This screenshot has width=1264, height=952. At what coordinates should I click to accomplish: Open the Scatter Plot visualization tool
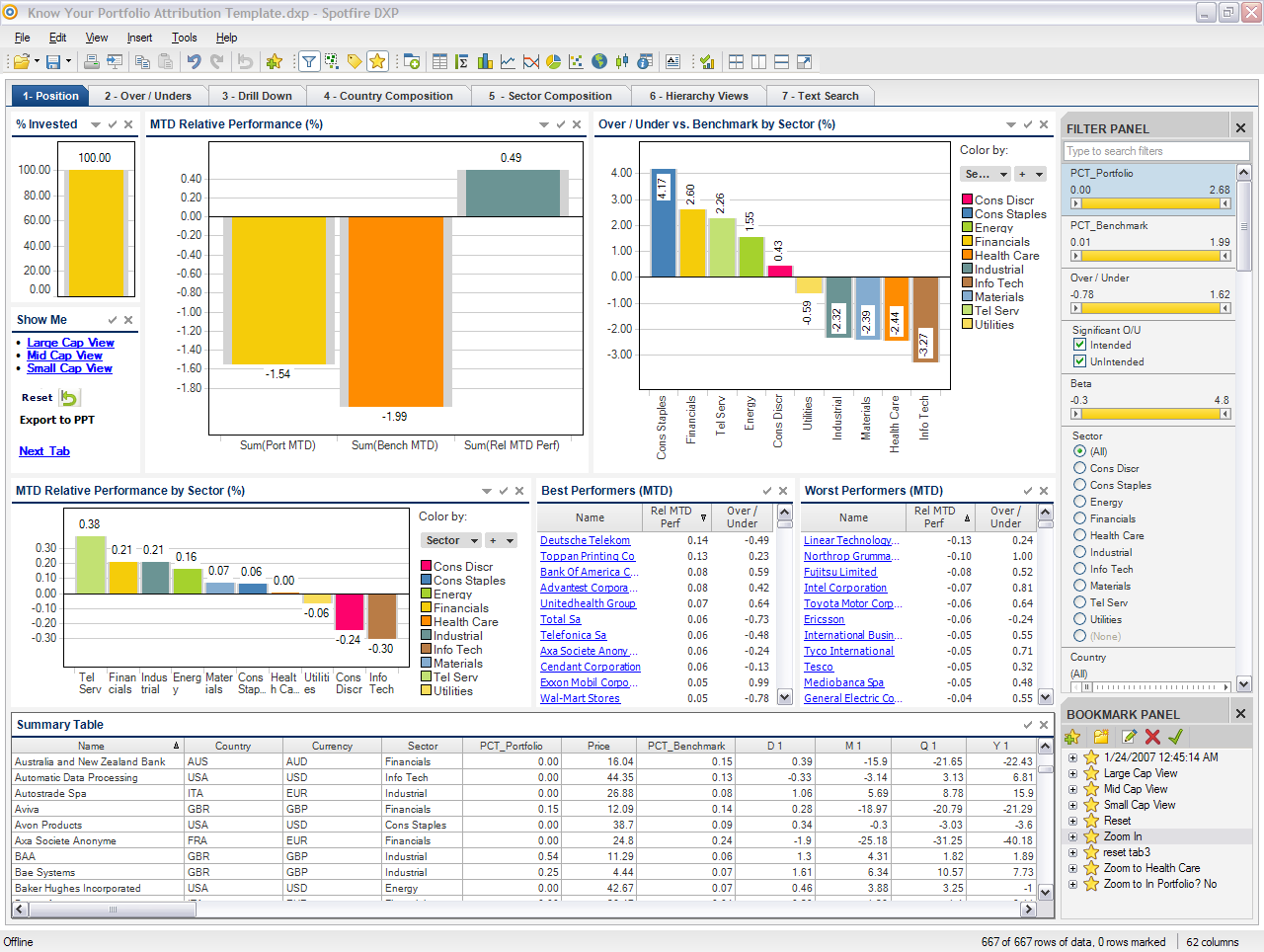coord(575,61)
